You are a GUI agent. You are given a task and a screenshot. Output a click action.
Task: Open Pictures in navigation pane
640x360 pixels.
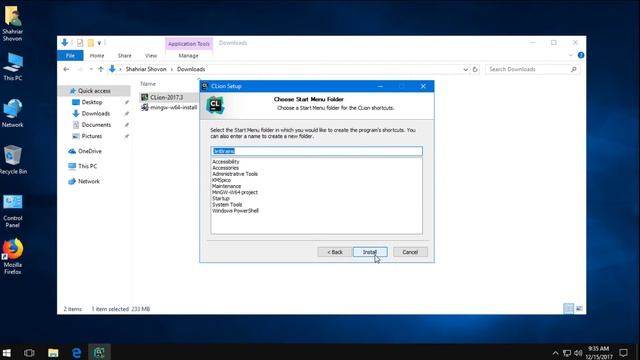point(91,136)
